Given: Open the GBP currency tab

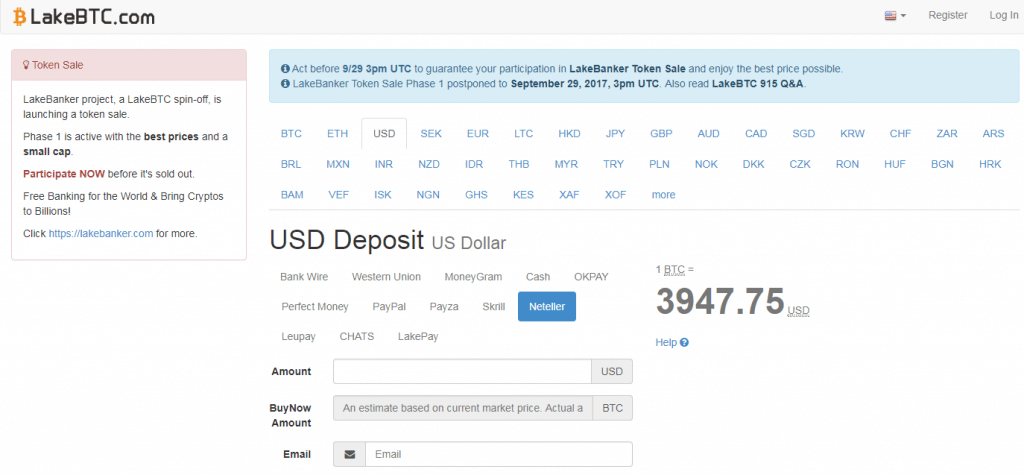Looking at the screenshot, I should coord(661,133).
